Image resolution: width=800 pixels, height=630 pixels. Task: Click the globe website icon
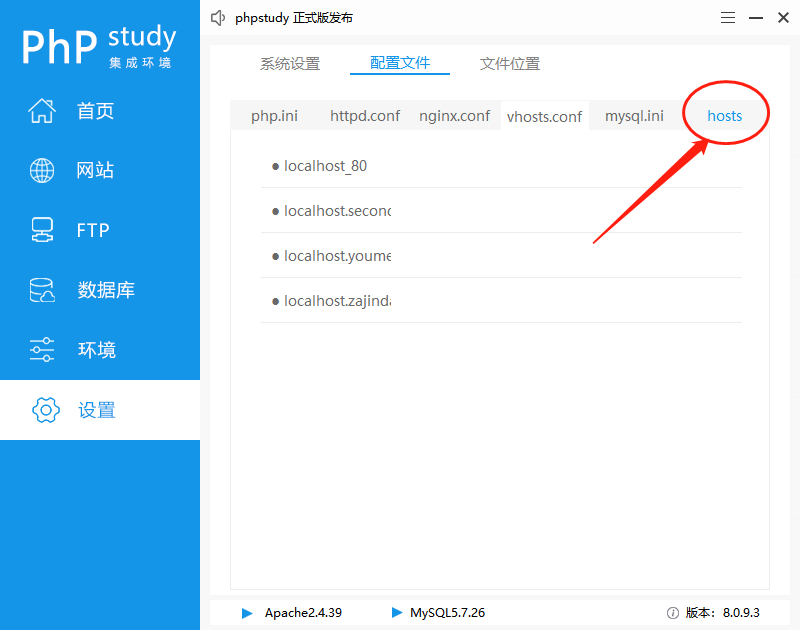pos(42,171)
